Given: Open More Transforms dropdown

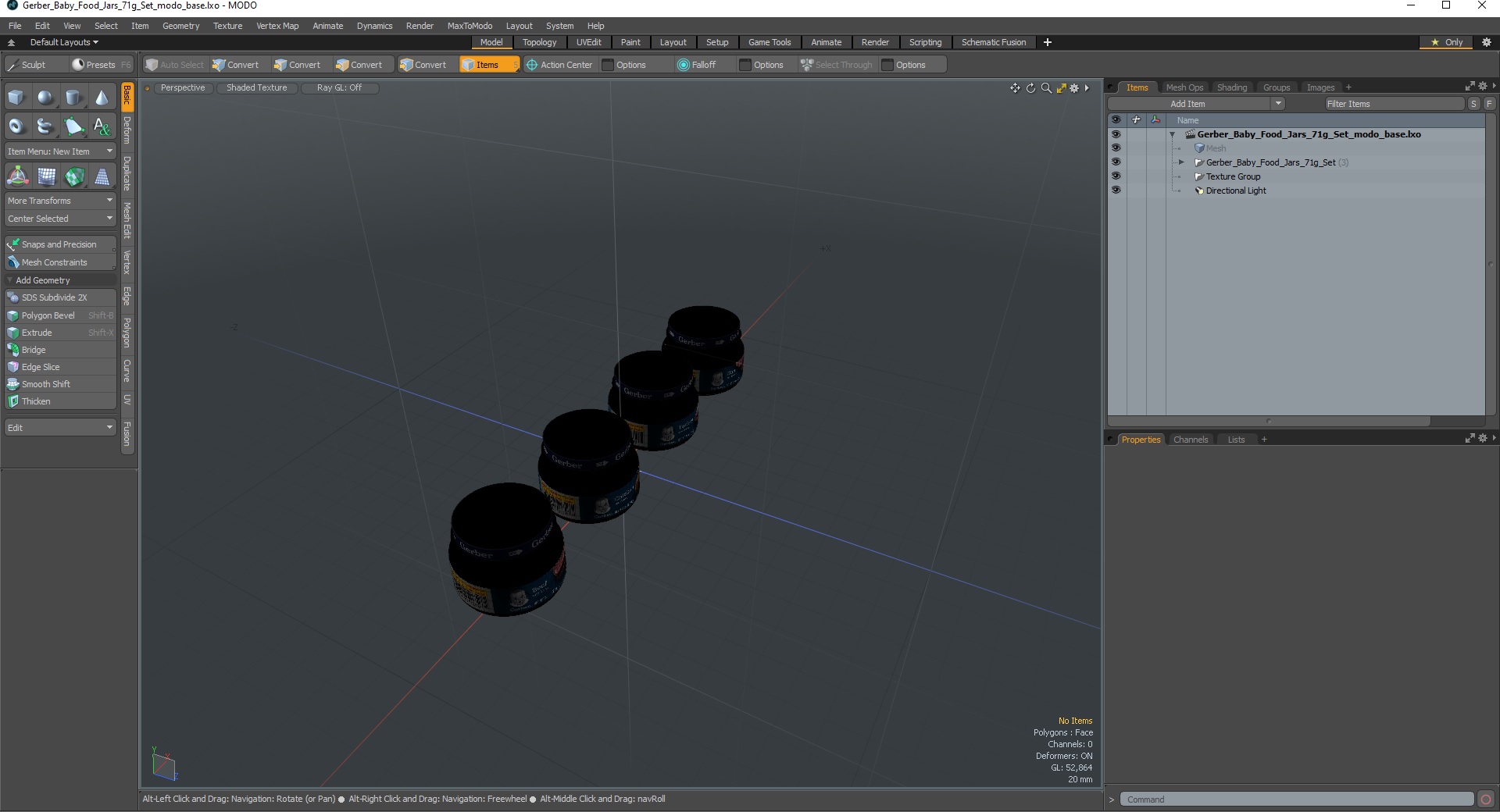Looking at the screenshot, I should point(60,201).
